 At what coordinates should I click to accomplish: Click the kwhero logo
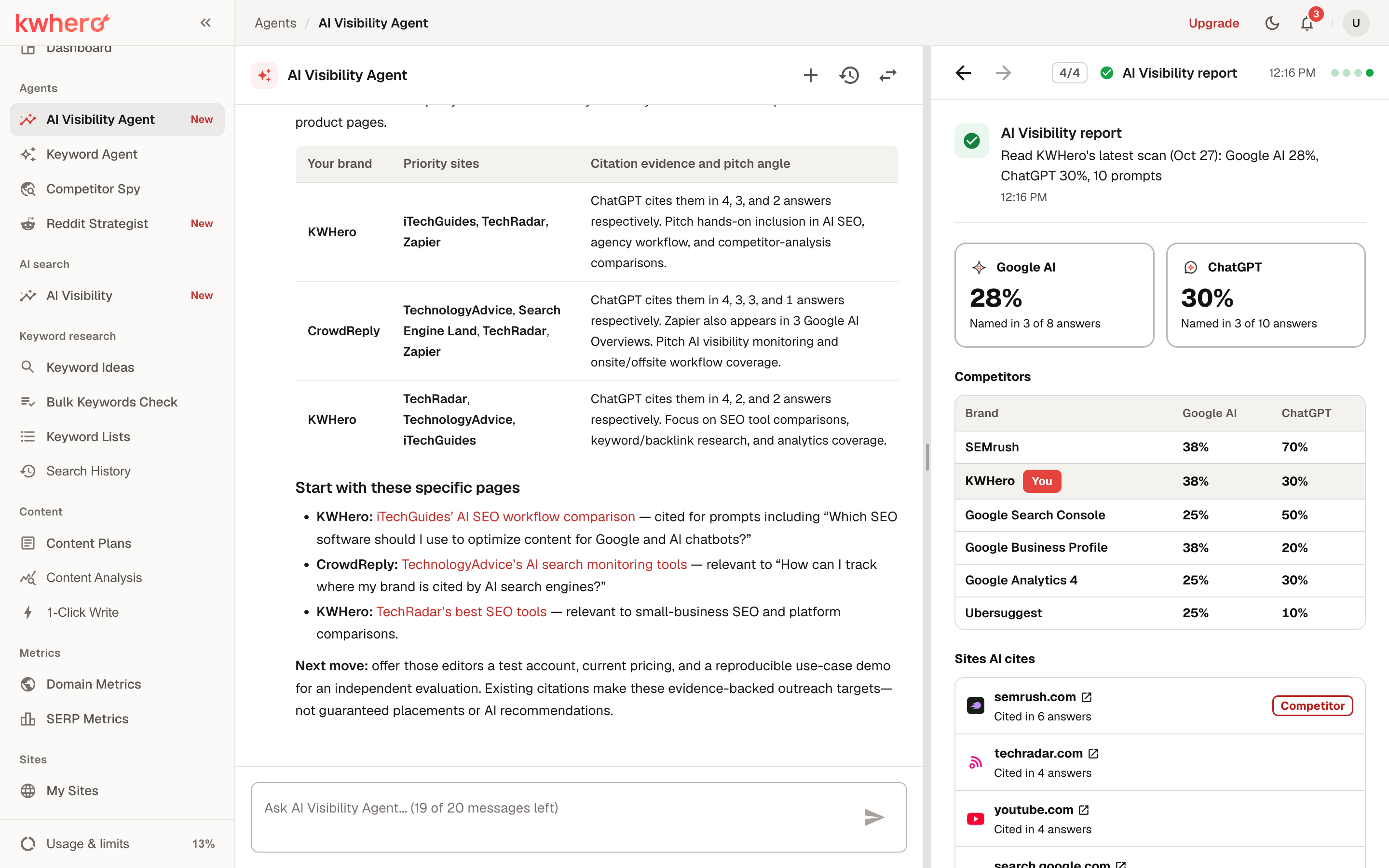(x=62, y=23)
